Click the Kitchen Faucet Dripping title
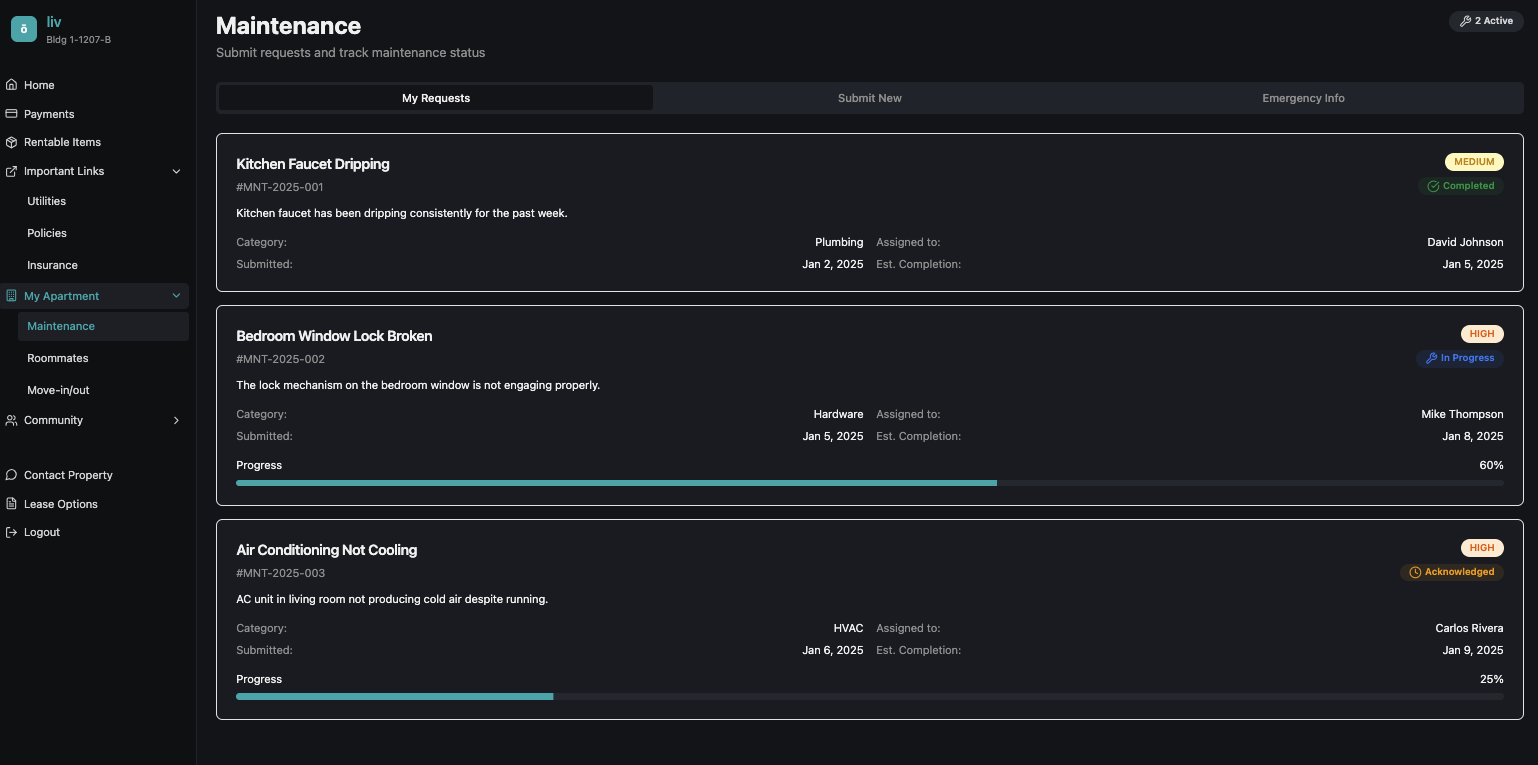The image size is (1538, 765). click(x=313, y=164)
